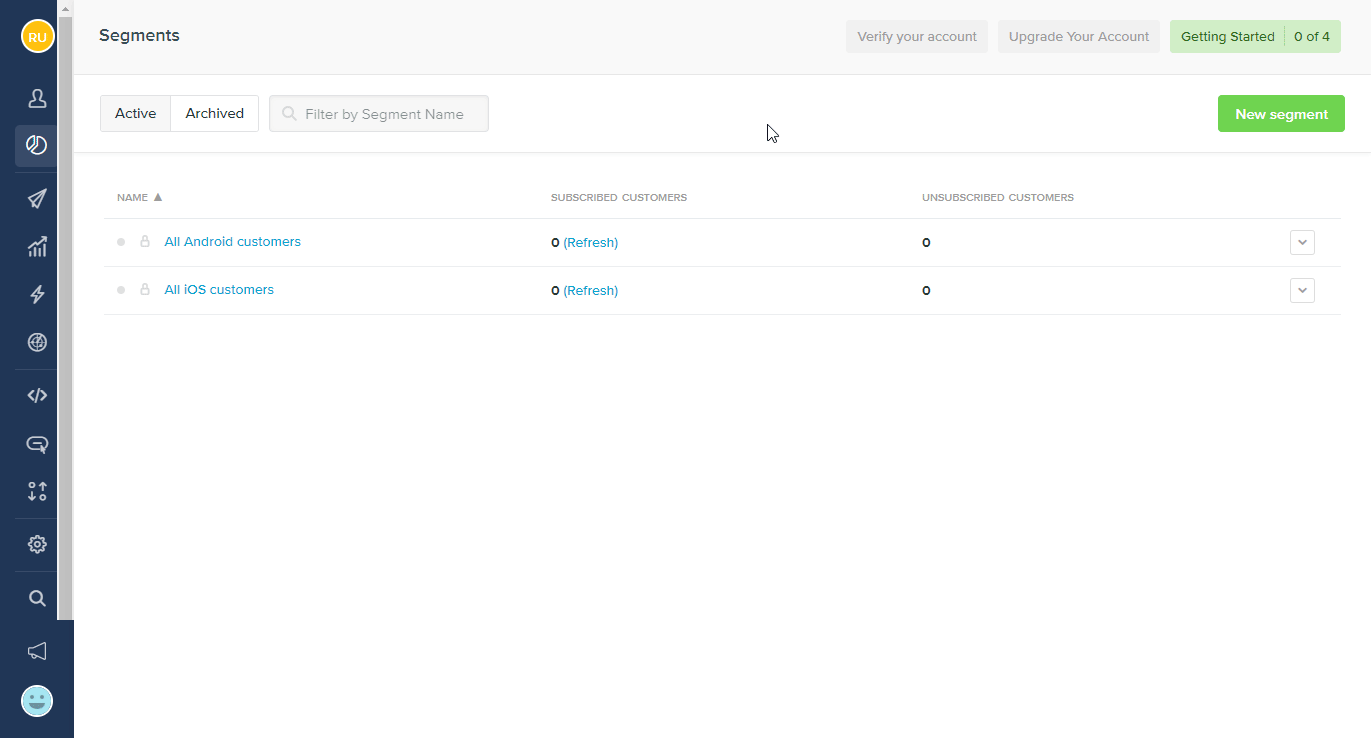
Task: Open the All Android customers segment
Action: (232, 242)
